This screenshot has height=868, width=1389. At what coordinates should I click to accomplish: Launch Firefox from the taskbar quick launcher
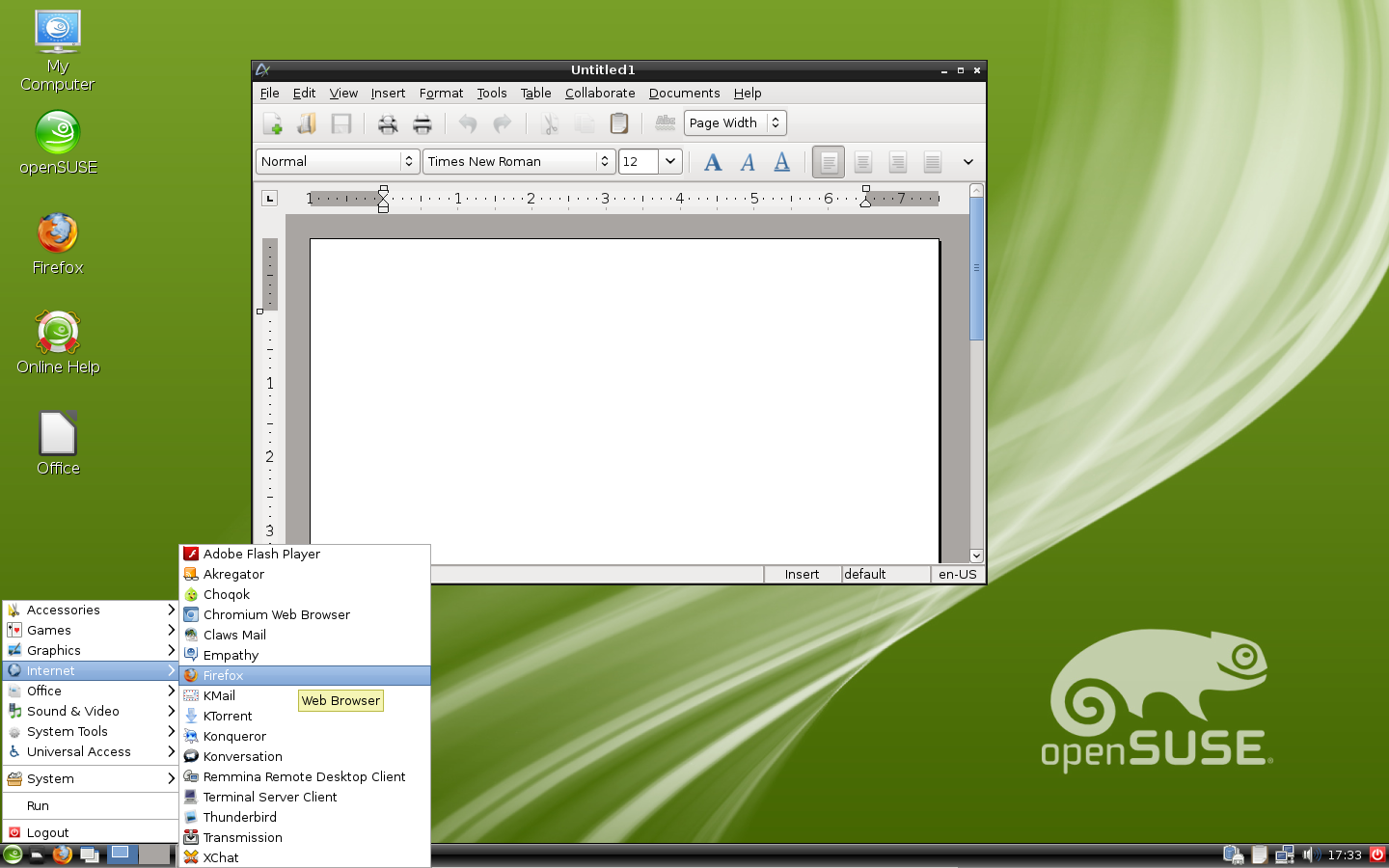[x=63, y=854]
